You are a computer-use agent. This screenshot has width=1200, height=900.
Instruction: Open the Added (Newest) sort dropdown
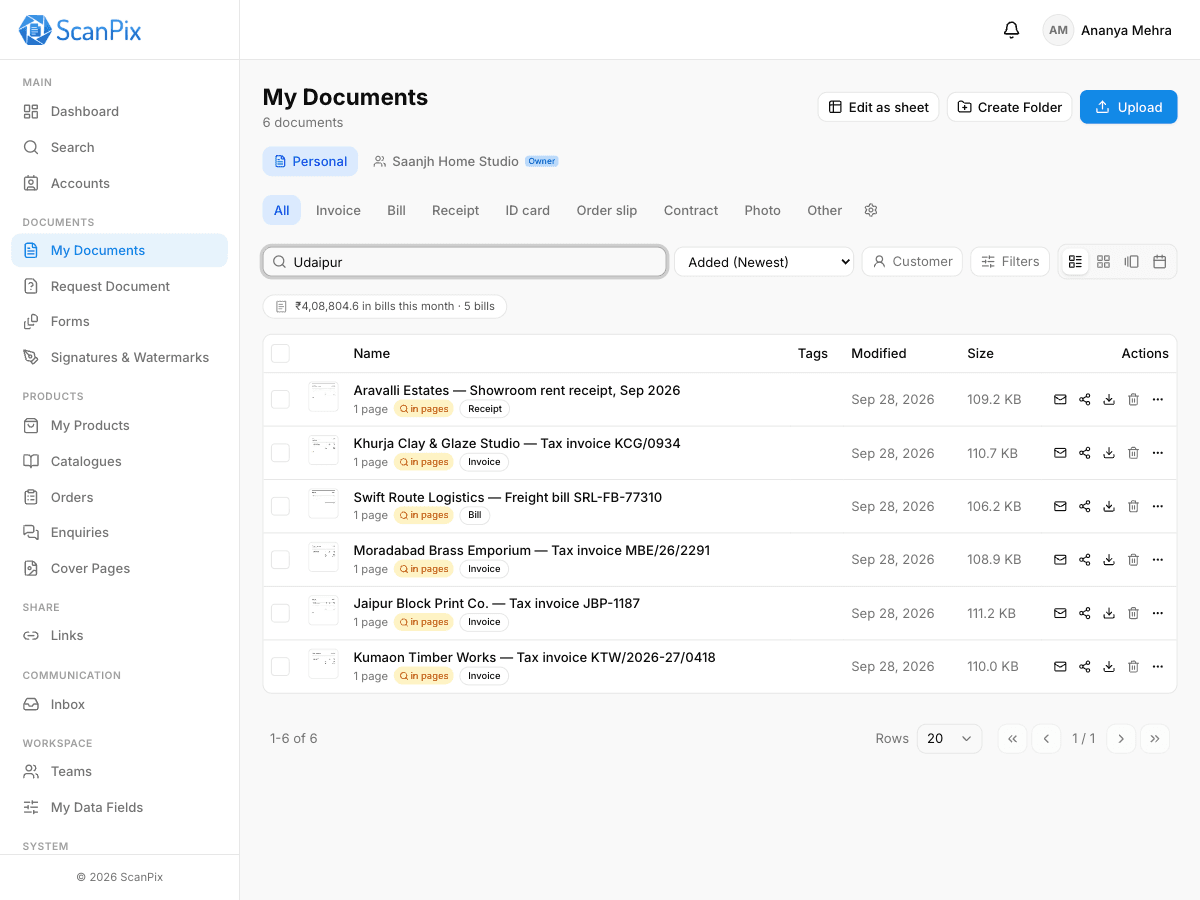click(x=764, y=262)
